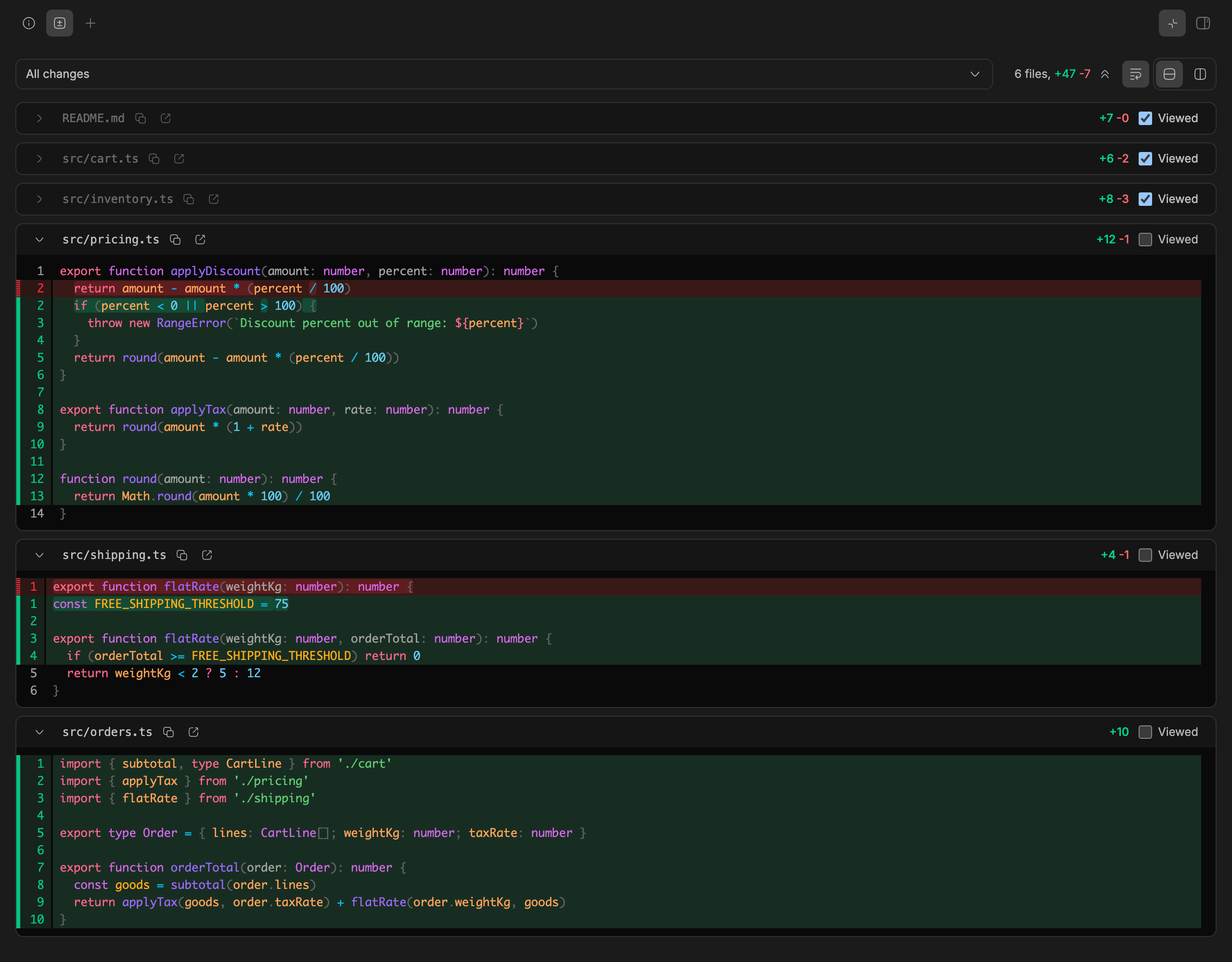Switch to split diff view
1232x962 pixels.
click(x=1200, y=74)
